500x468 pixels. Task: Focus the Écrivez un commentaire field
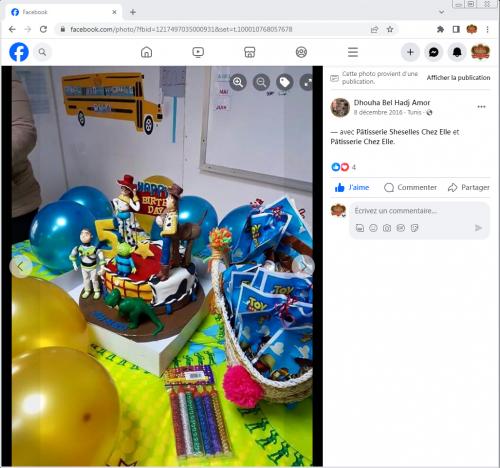pyautogui.click(x=396, y=211)
